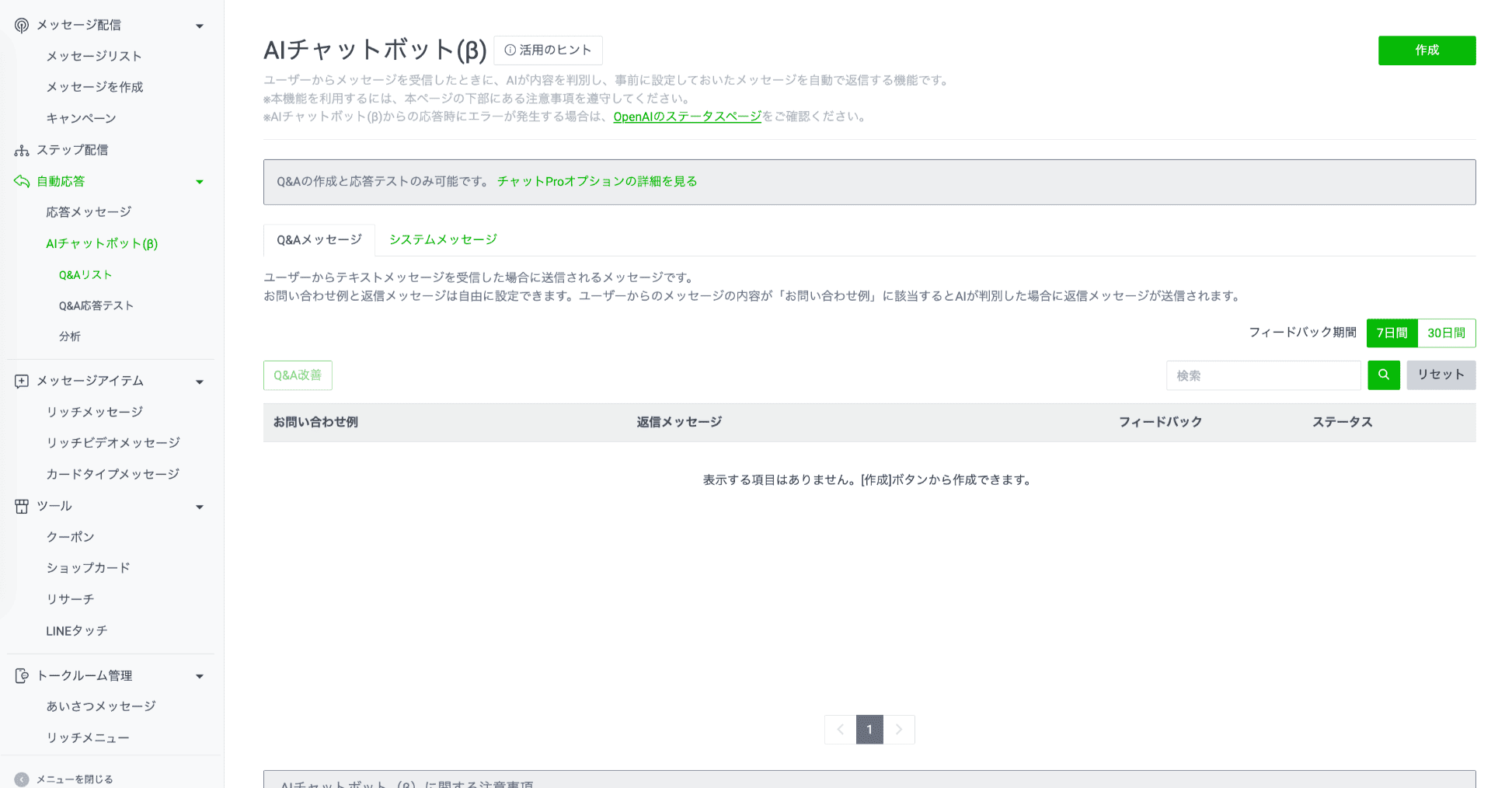Open the Q&A応答テスト menu item

click(96, 305)
